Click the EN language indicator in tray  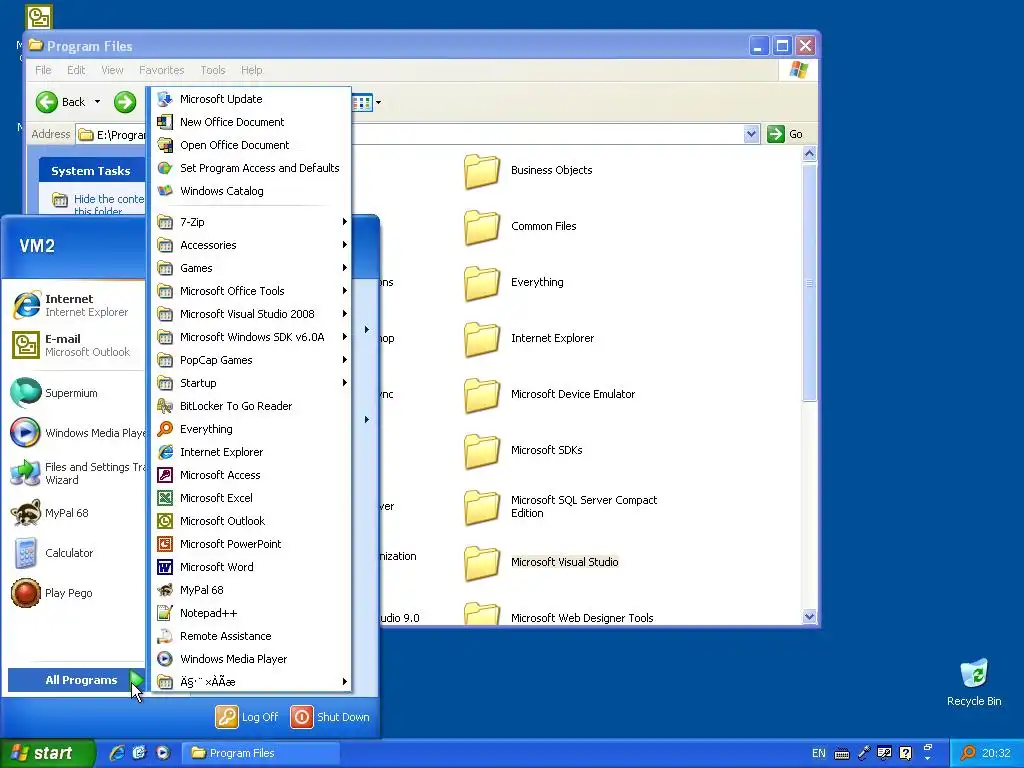coord(818,753)
